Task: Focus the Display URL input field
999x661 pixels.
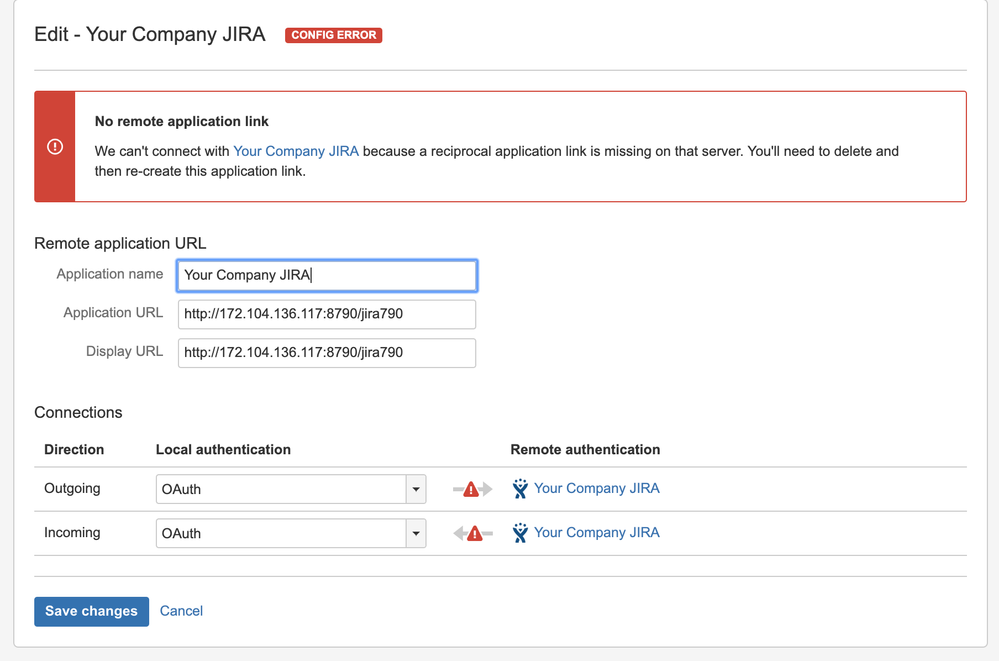Action: tap(327, 353)
